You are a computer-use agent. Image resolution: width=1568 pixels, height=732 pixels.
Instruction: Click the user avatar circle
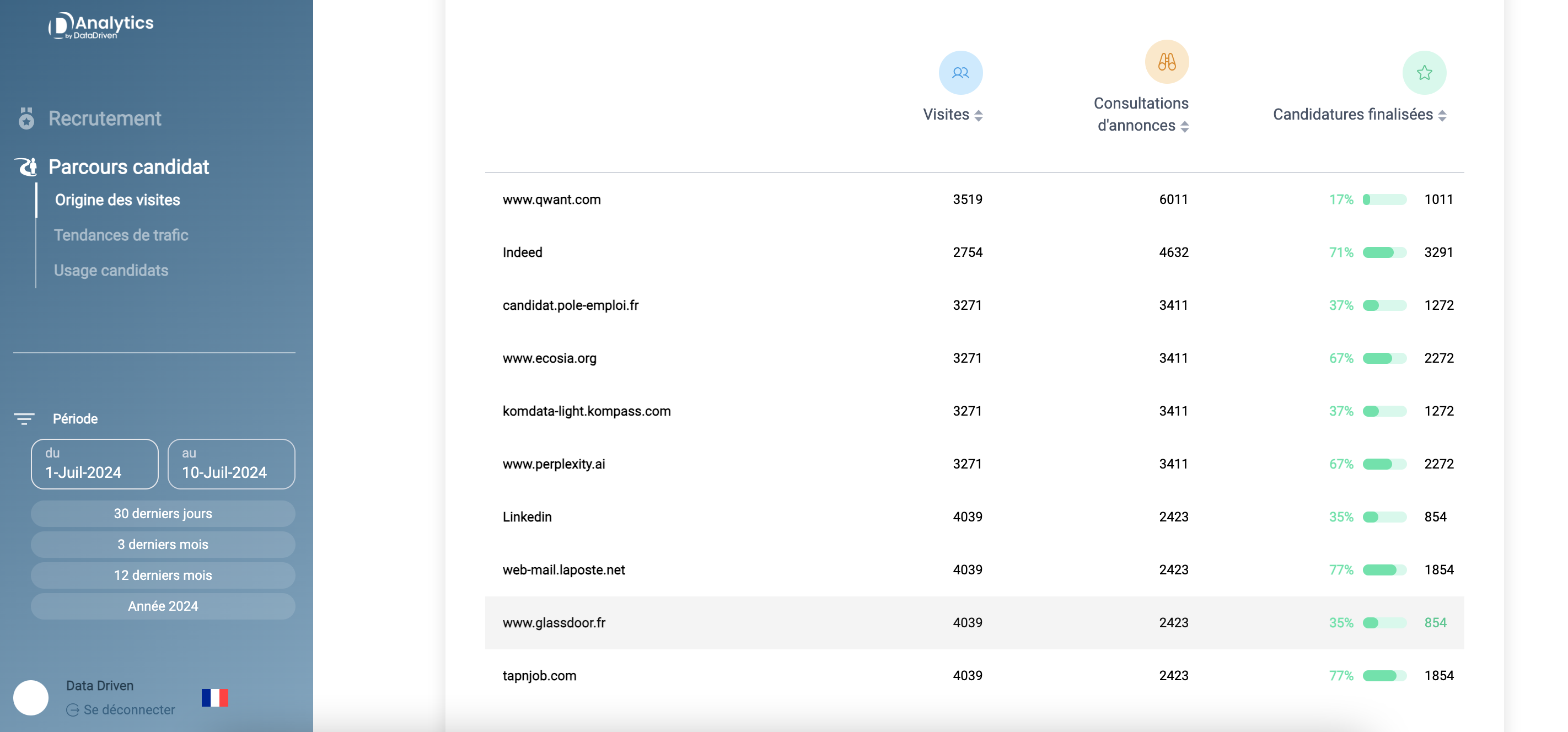click(31, 697)
